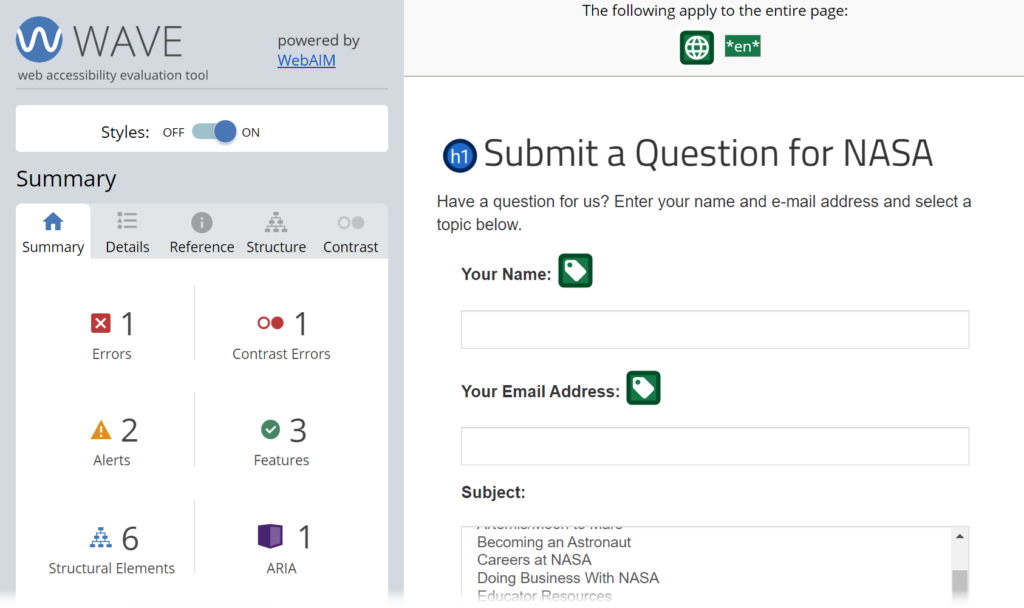This screenshot has width=1024, height=608.
Task: Click the Structural Elements hierarchy icon
Action: pos(101,537)
